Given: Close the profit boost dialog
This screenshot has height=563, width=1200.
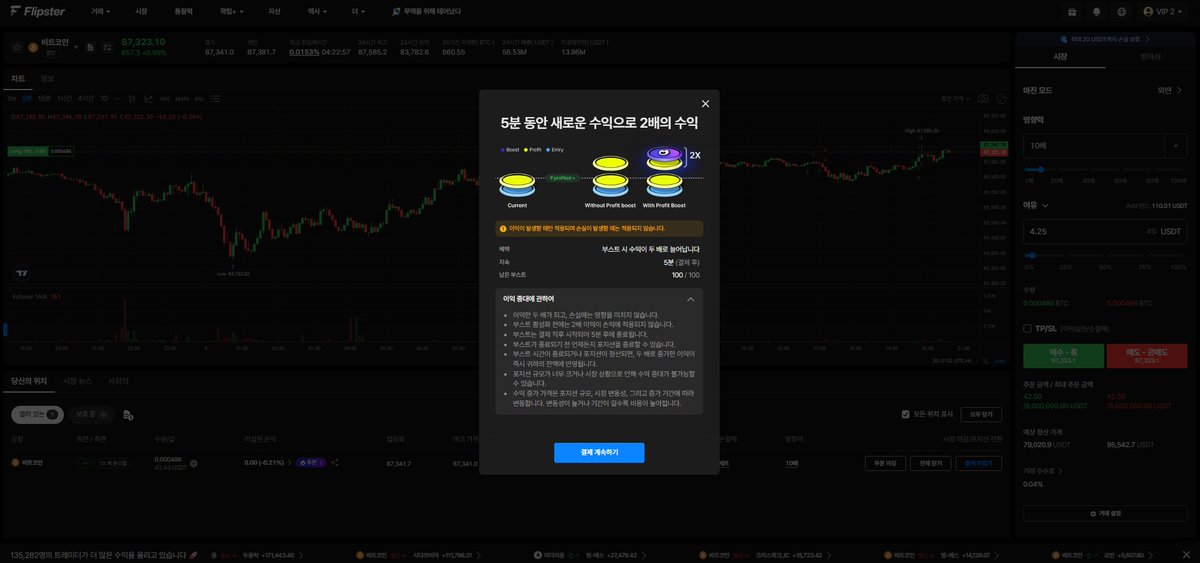Looking at the screenshot, I should pos(705,104).
